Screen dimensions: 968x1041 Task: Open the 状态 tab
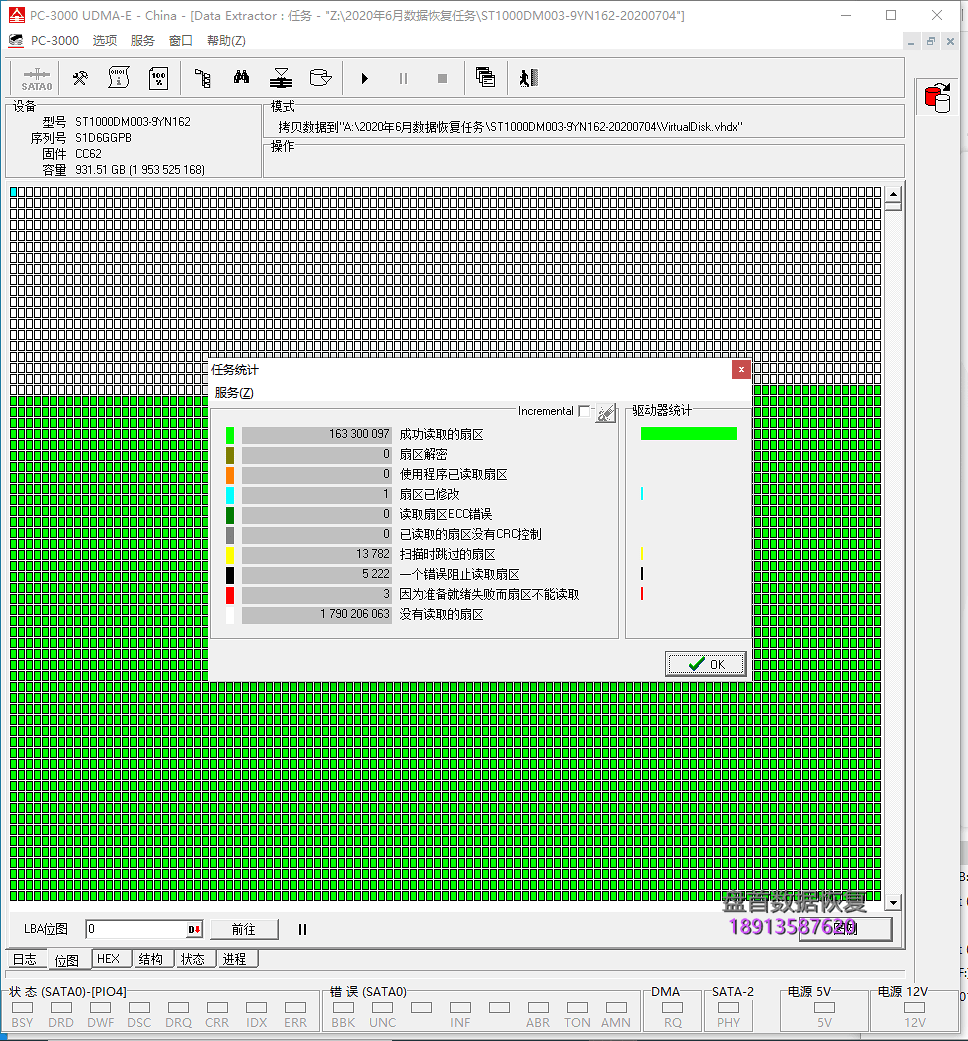pos(193,959)
